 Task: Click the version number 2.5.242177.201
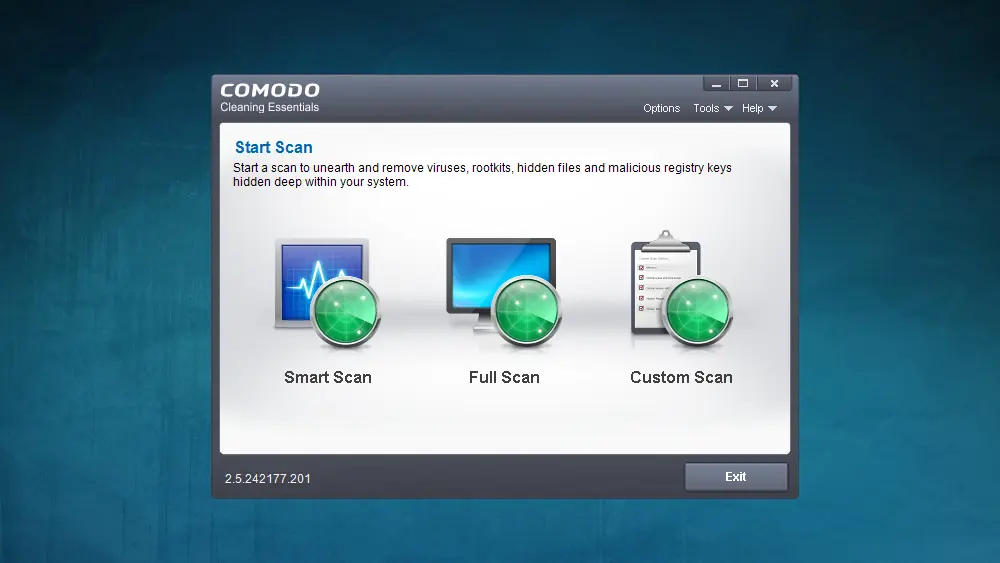(267, 479)
